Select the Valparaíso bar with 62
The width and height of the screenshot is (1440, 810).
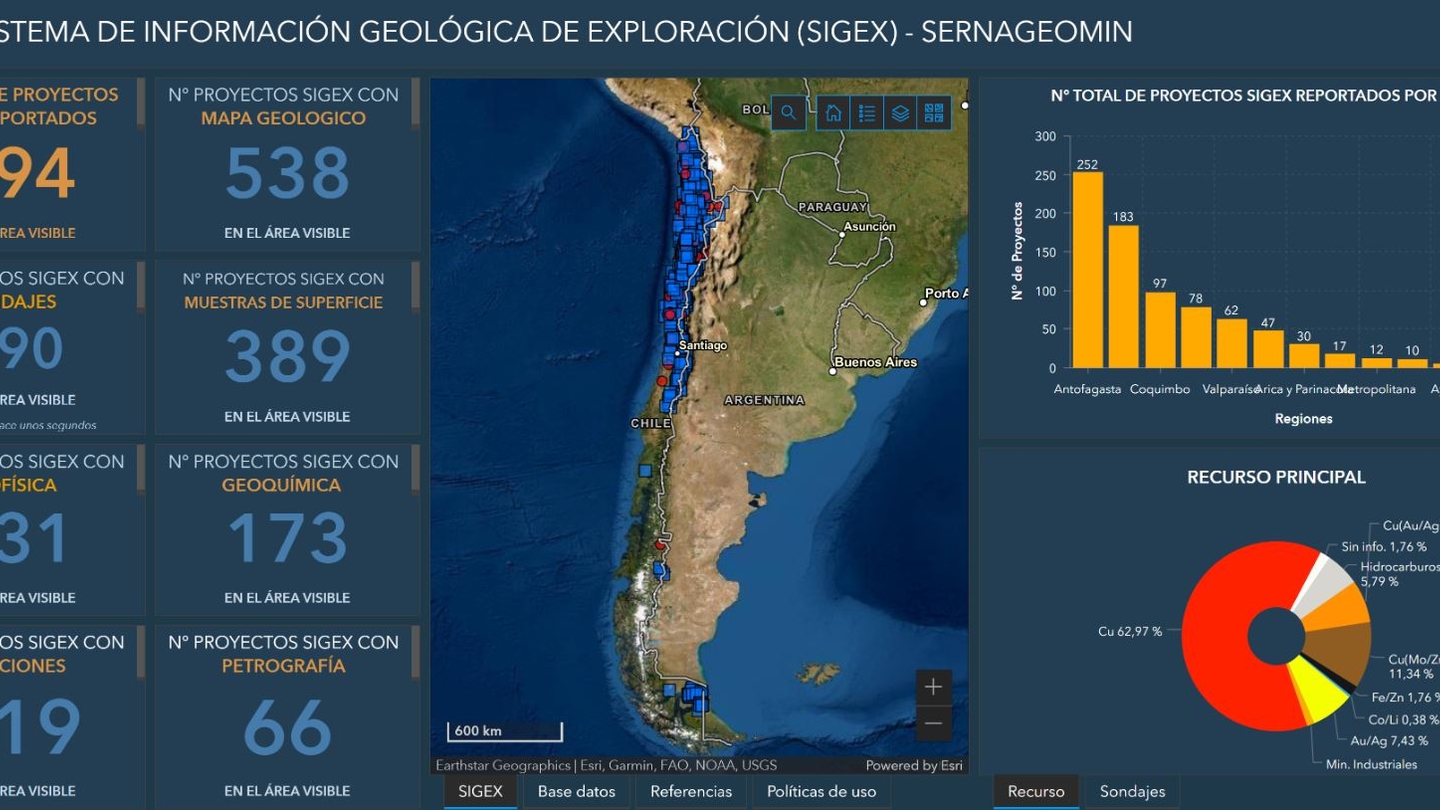tap(1232, 344)
